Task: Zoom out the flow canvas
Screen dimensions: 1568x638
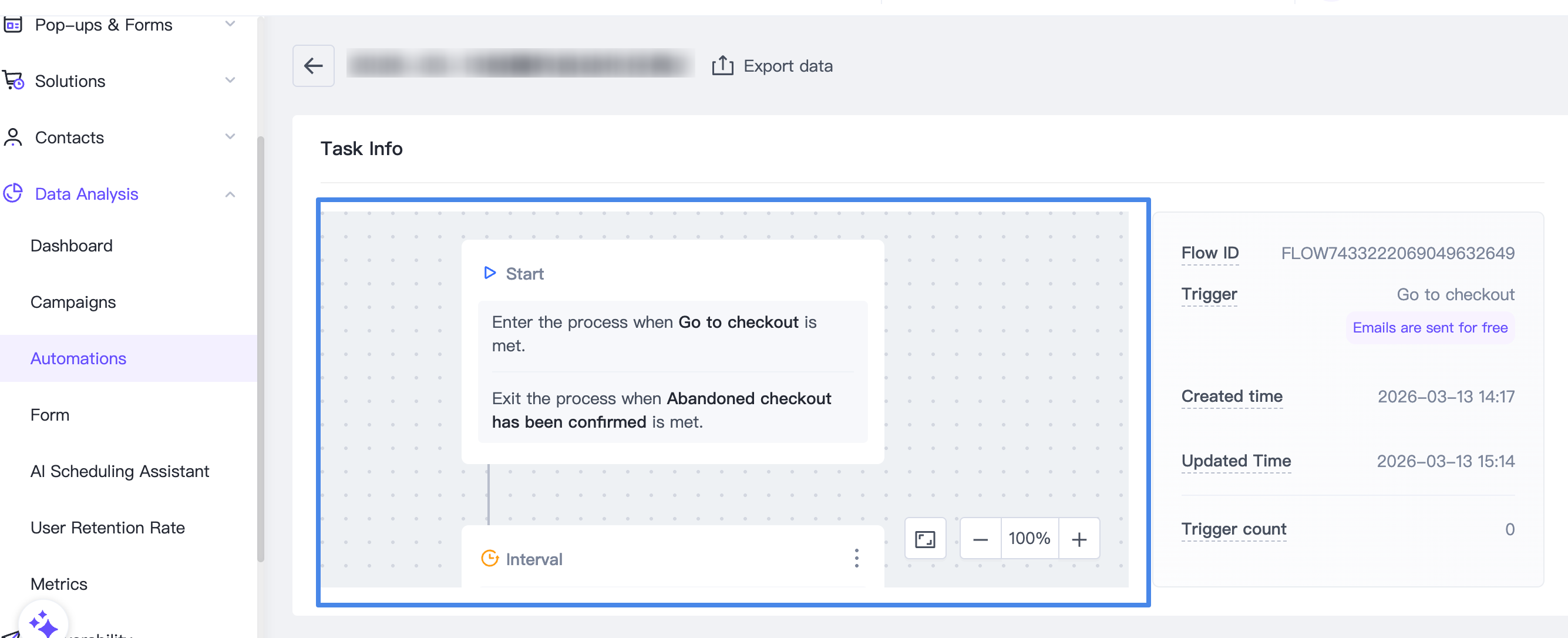Action: (x=980, y=539)
